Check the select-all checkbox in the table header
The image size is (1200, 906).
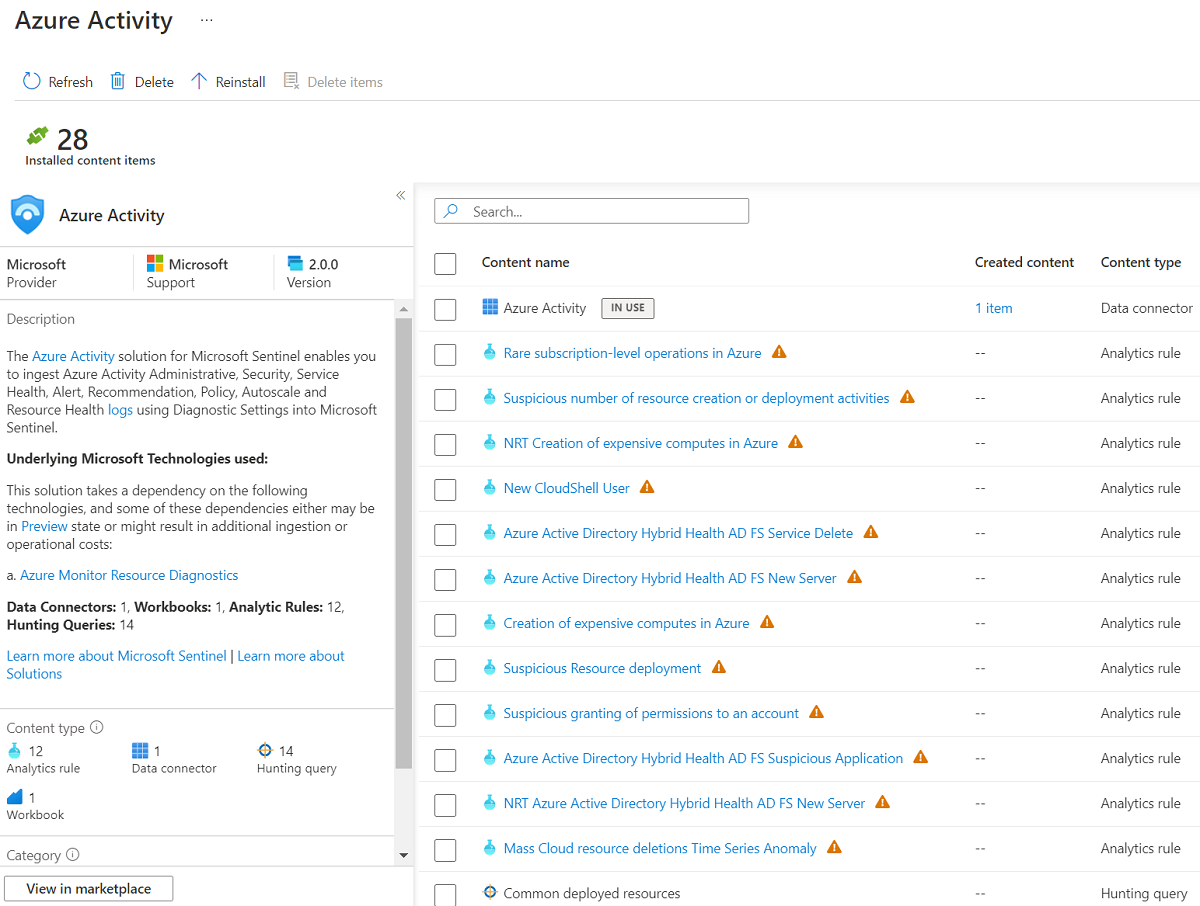(445, 263)
